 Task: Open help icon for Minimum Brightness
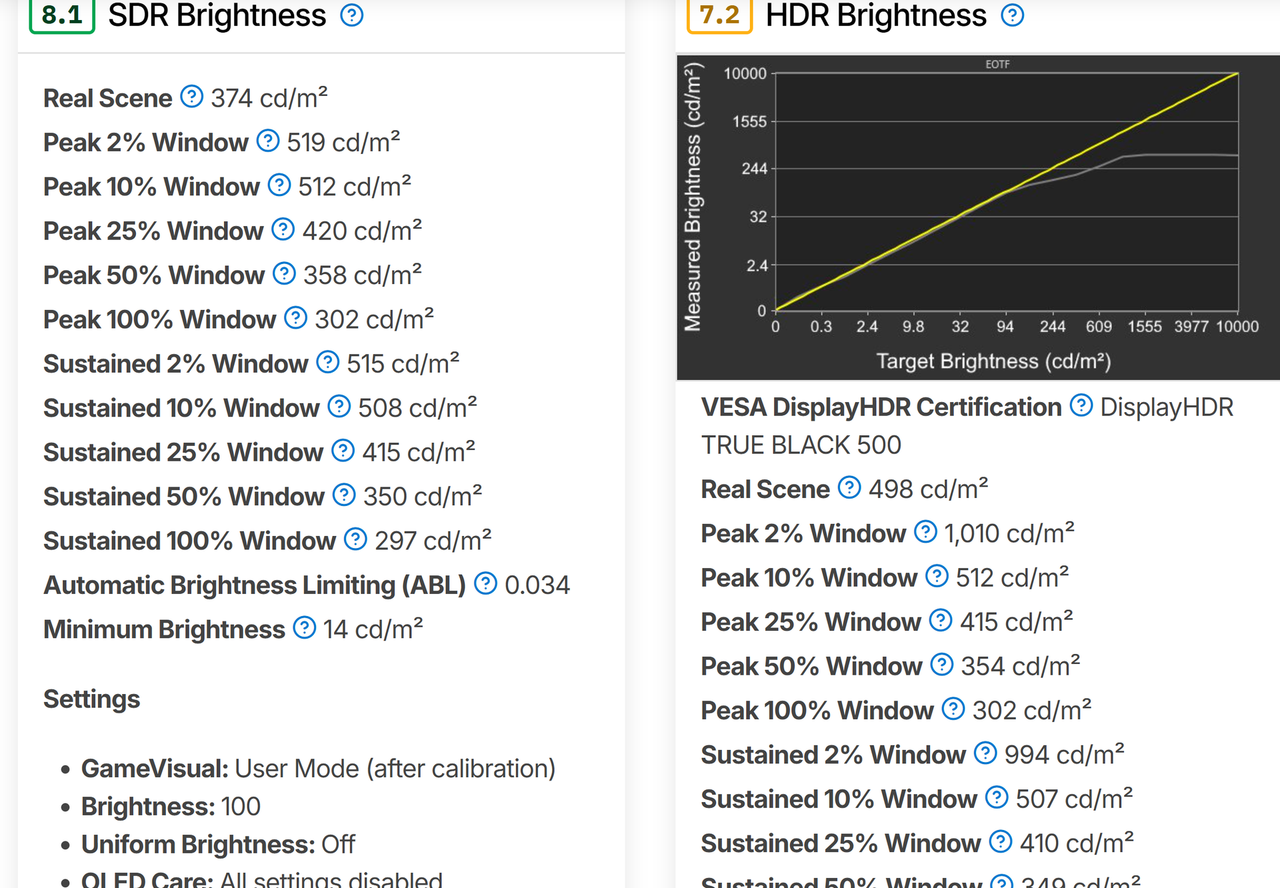304,628
